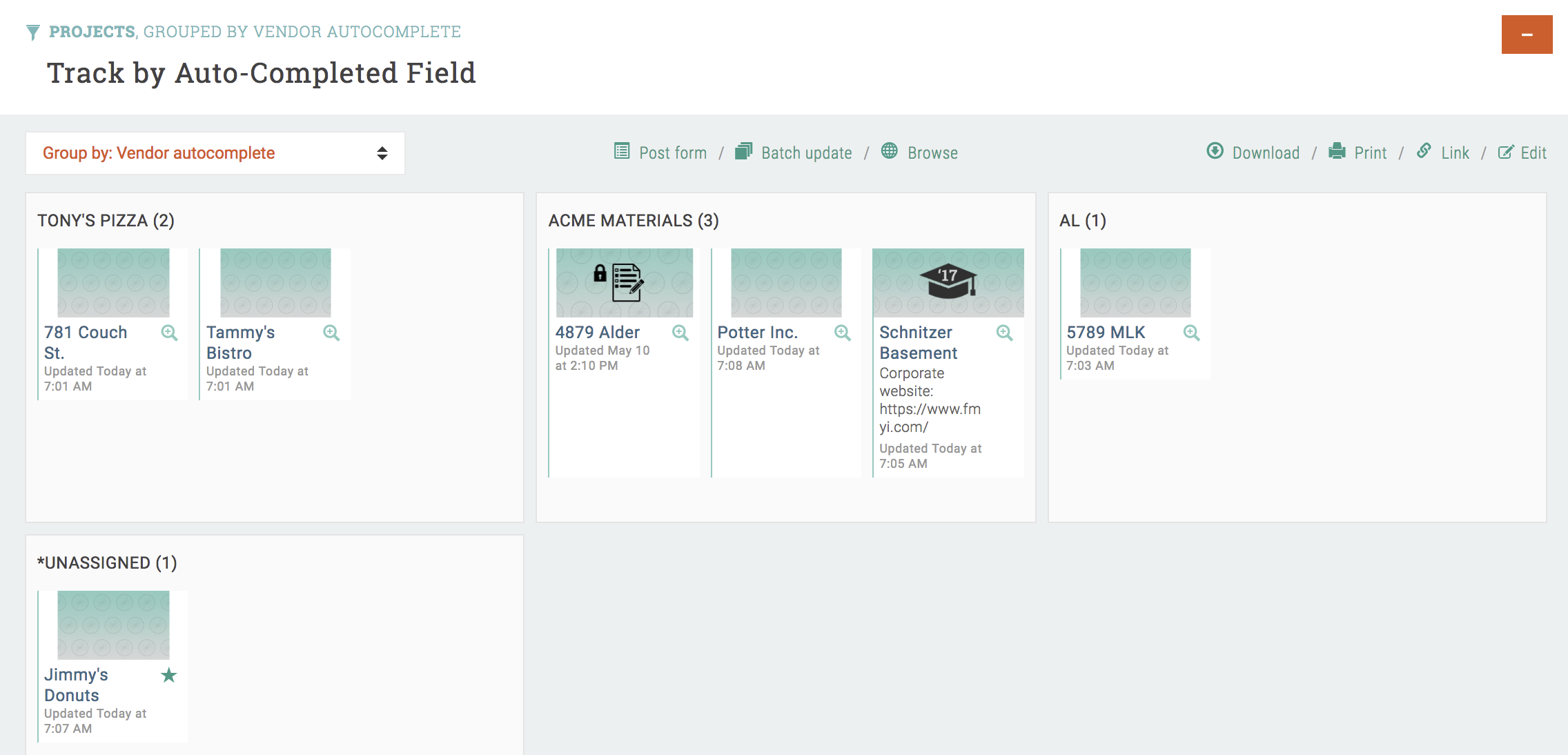Click the PROJECTS breadcrumb heading

[x=92, y=32]
